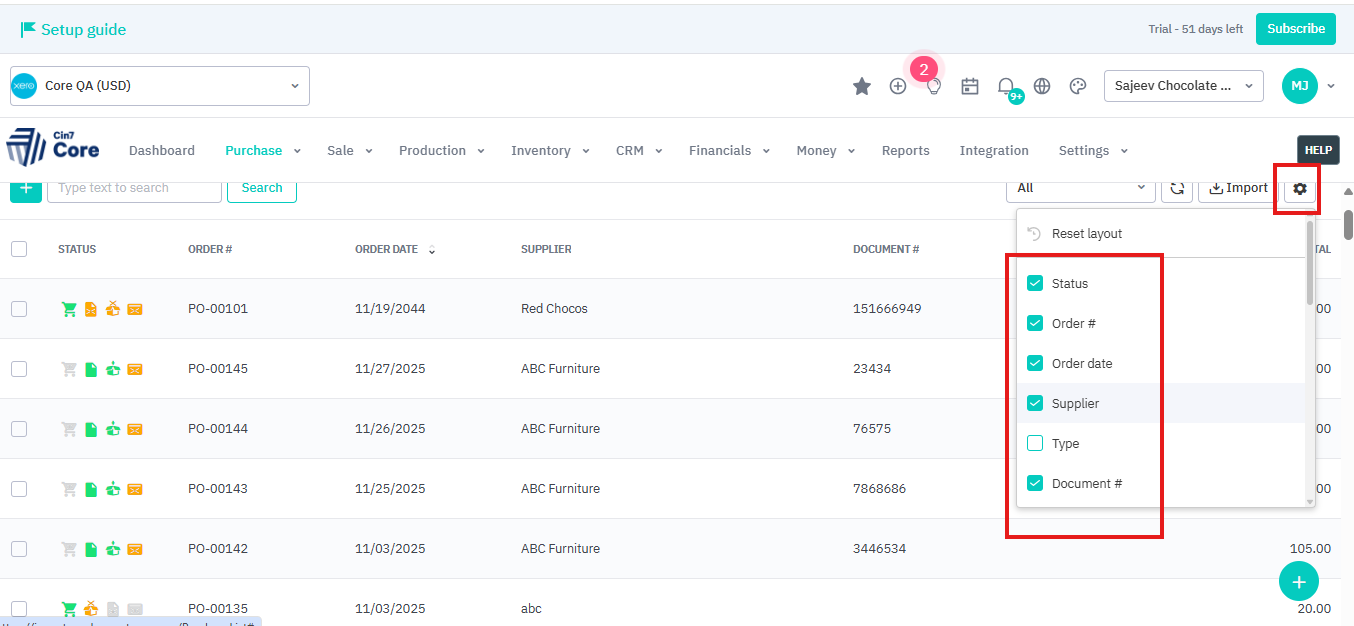Image resolution: width=1354 pixels, height=626 pixels.
Task: Click the refresh list icon
Action: (x=1177, y=188)
